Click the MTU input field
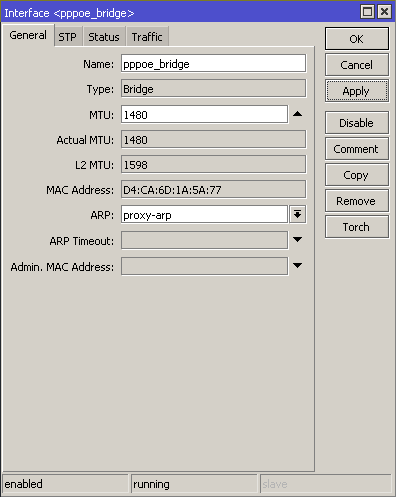396x497 pixels. pos(204,115)
